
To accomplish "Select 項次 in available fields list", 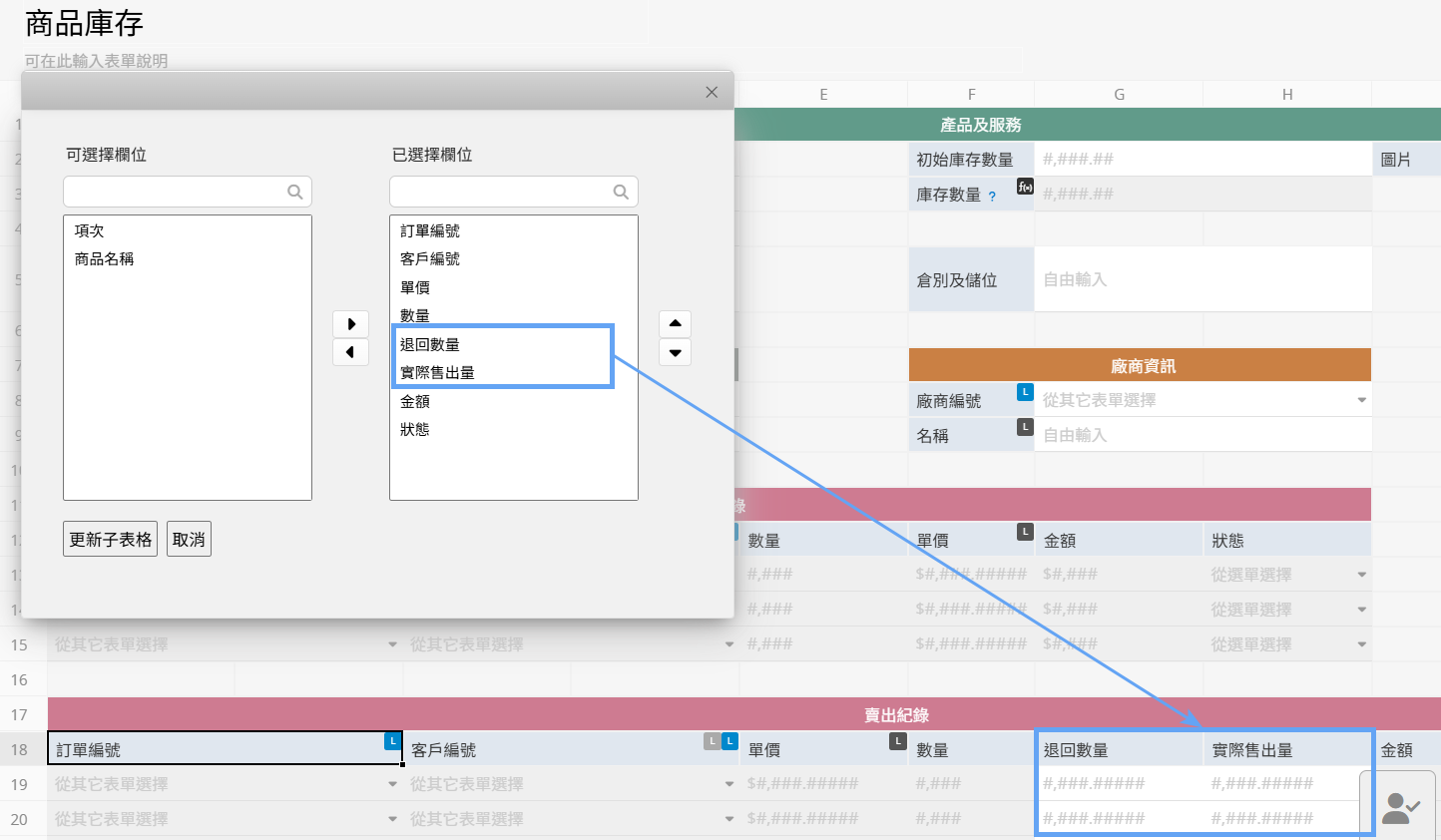I will (x=89, y=230).
